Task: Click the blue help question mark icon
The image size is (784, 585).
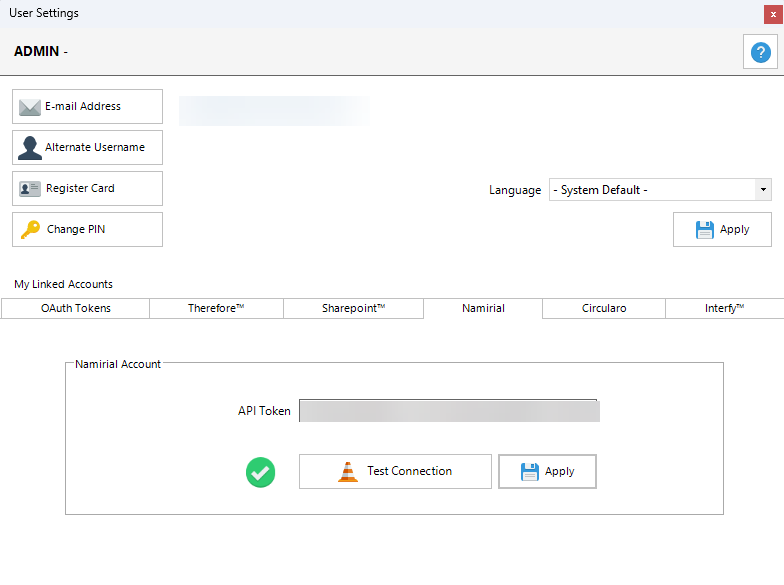Action: coord(760,52)
